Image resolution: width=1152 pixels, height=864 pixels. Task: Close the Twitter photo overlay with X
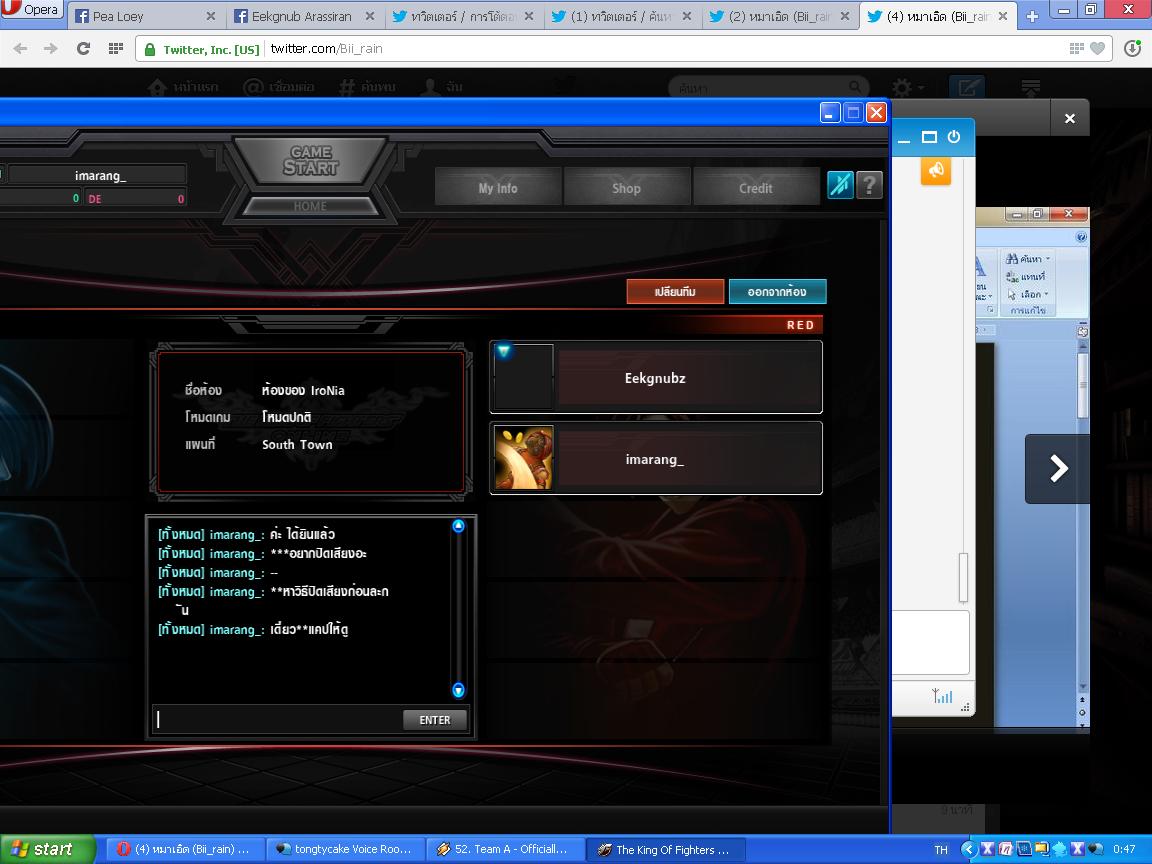[x=1070, y=118]
